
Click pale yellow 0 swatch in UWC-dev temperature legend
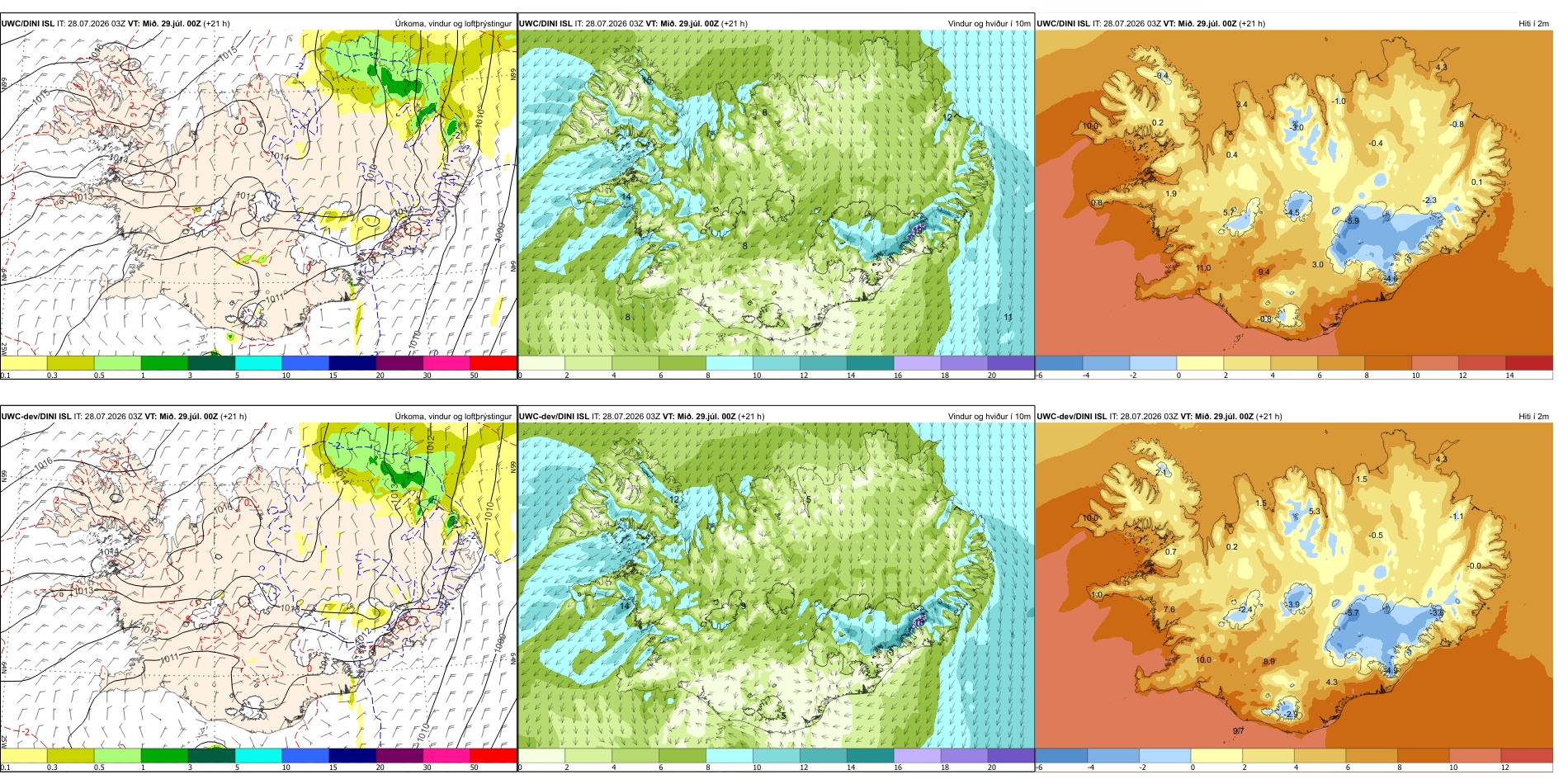click(1216, 755)
